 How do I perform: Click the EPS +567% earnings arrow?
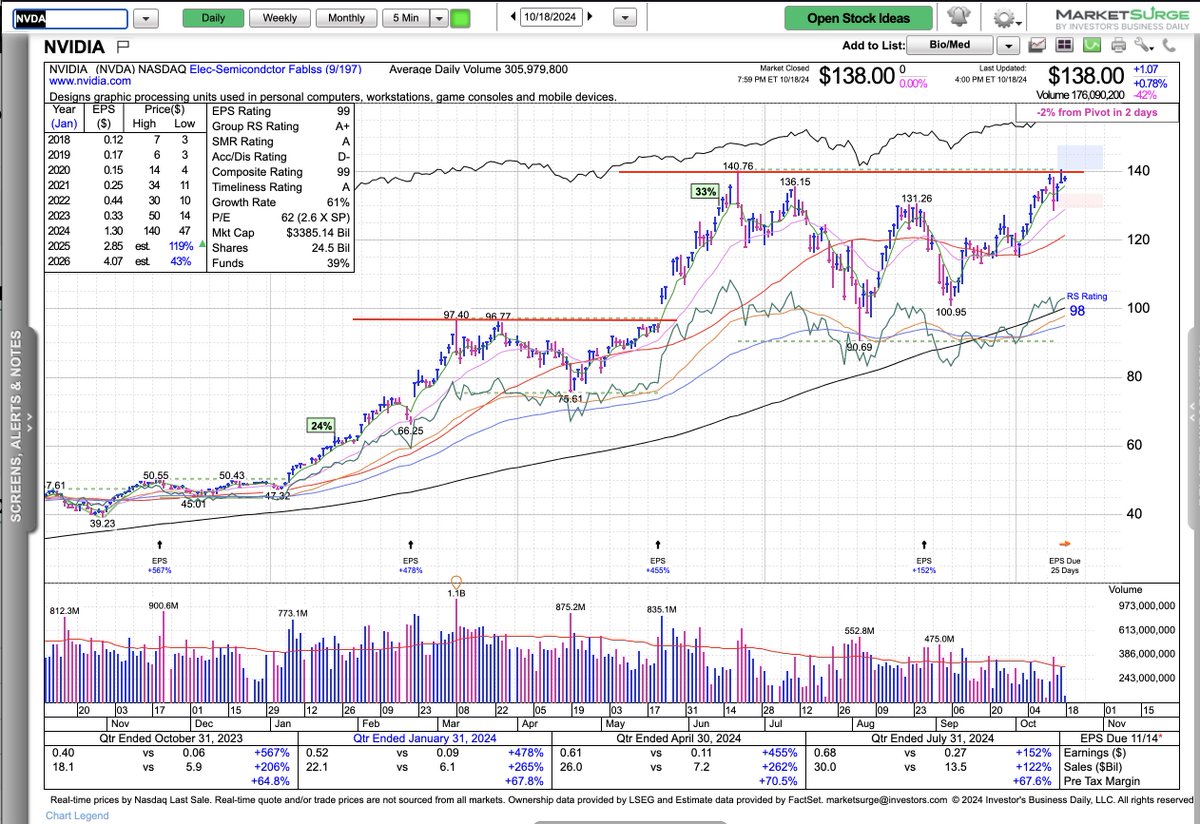pos(160,546)
